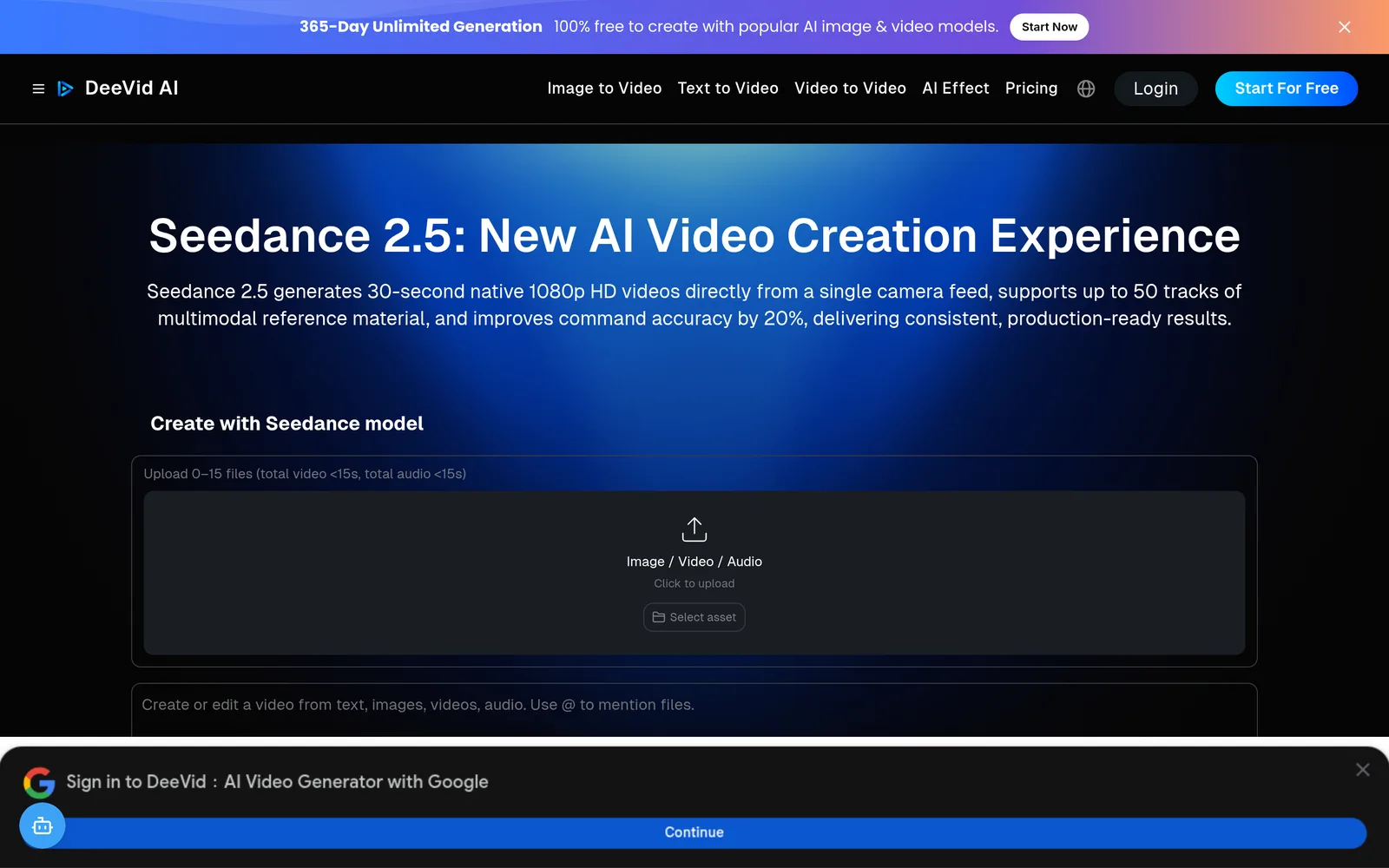
Task: Open Image to Video page
Action: 604,89
